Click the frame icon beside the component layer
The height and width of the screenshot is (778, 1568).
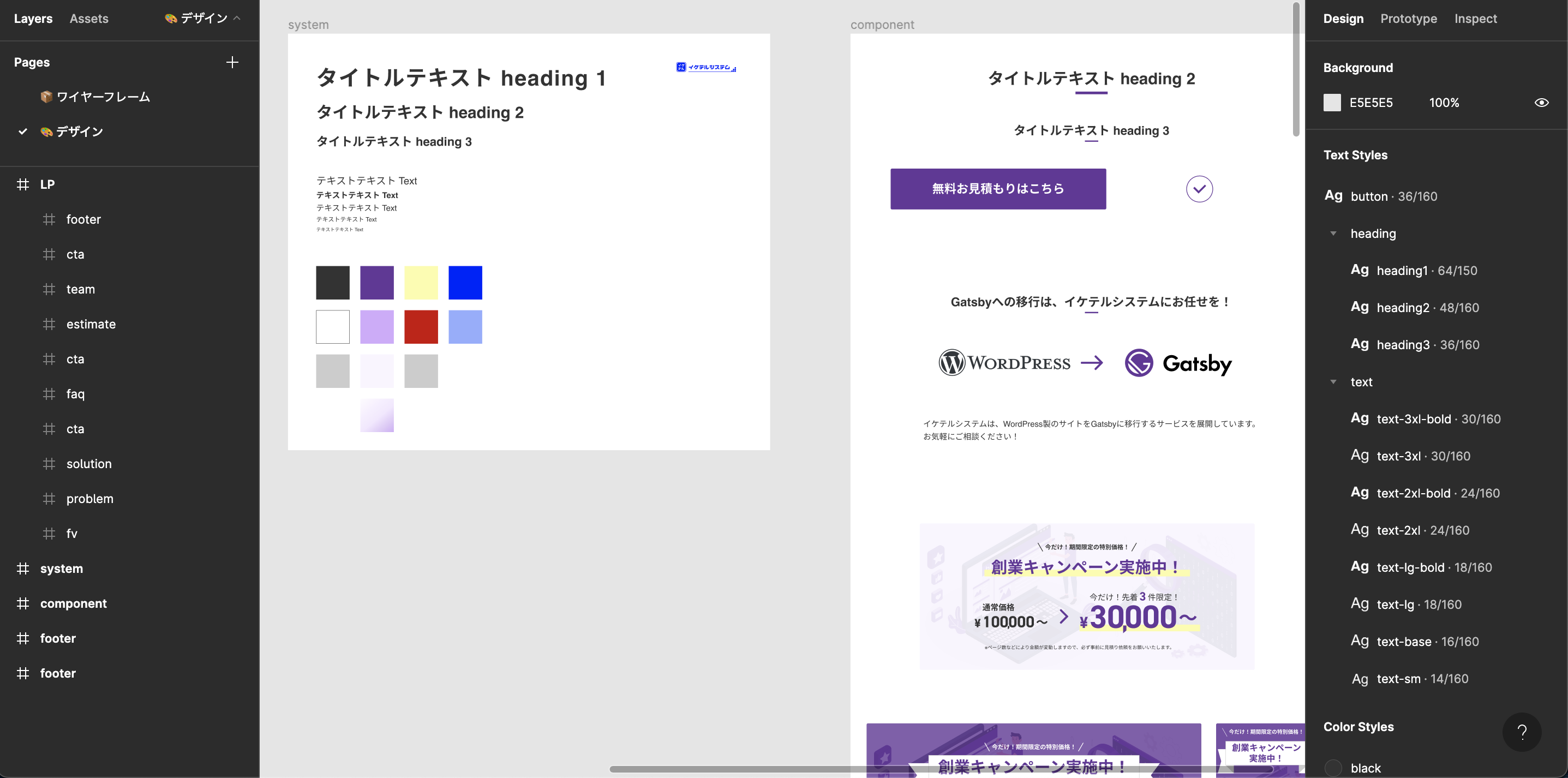click(x=23, y=603)
